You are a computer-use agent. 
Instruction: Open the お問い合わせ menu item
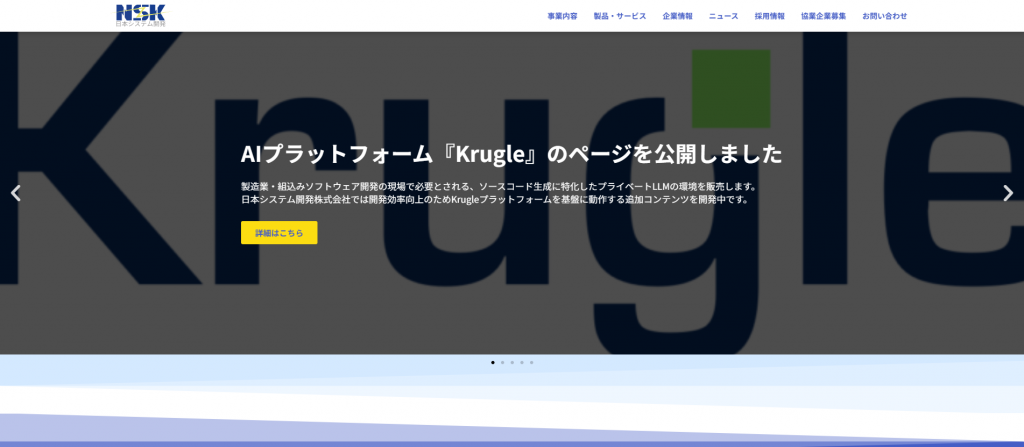(x=884, y=16)
